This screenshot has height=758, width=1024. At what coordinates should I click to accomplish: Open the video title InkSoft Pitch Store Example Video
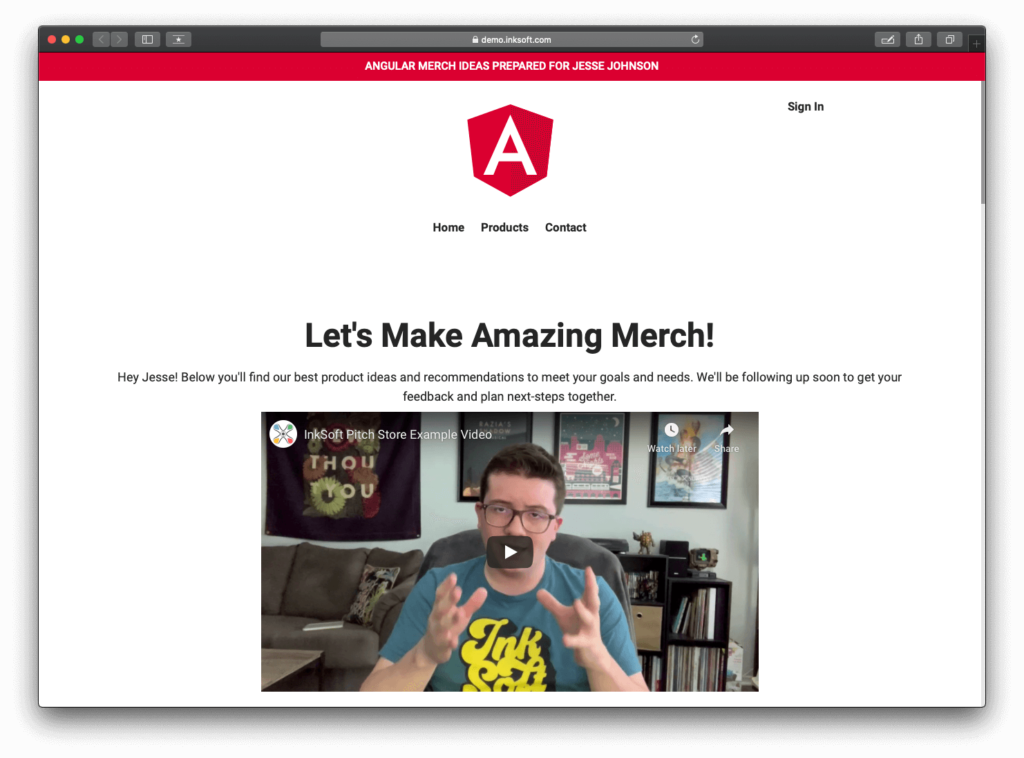tap(398, 435)
